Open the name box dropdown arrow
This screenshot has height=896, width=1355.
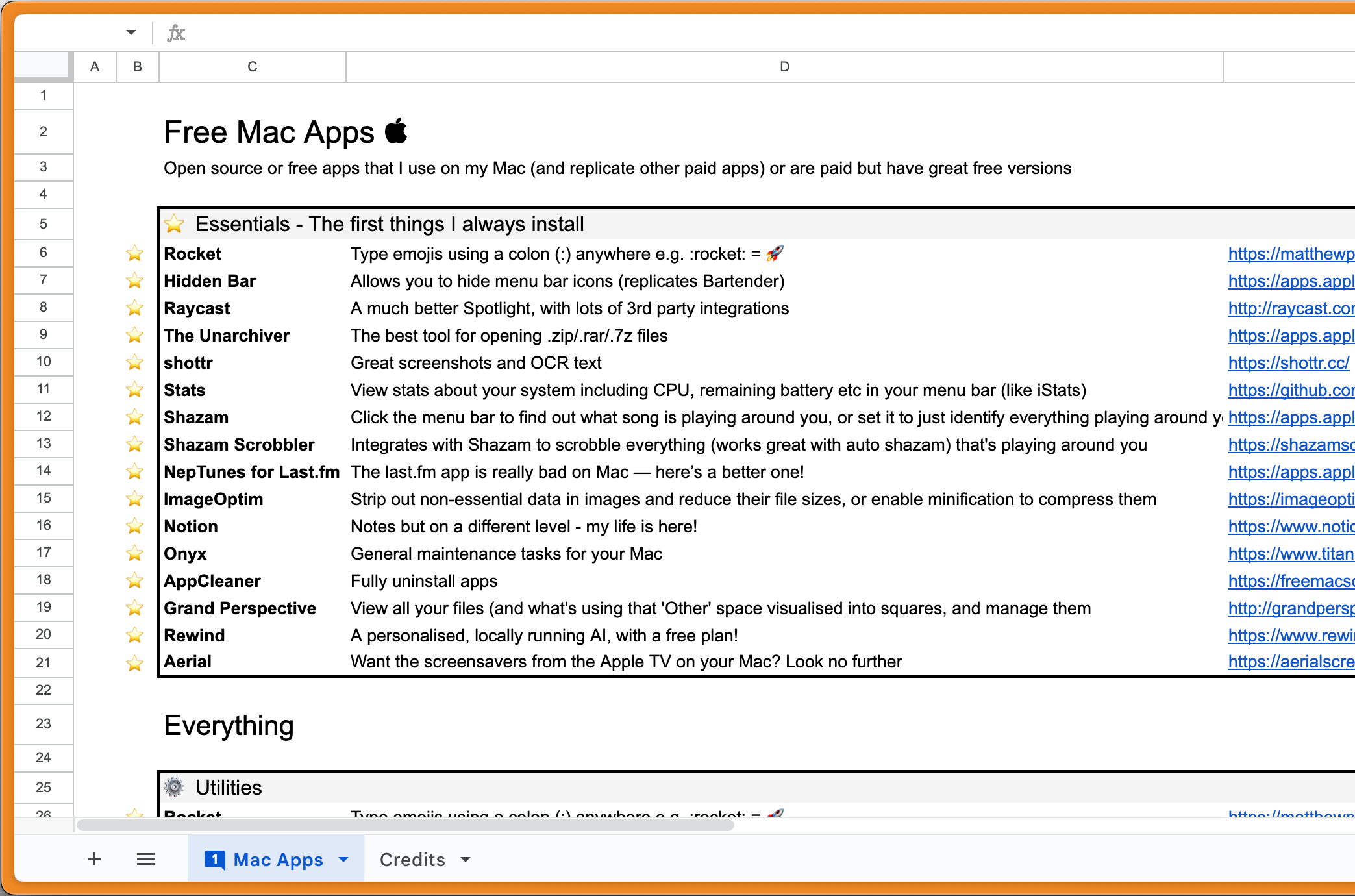click(x=131, y=32)
